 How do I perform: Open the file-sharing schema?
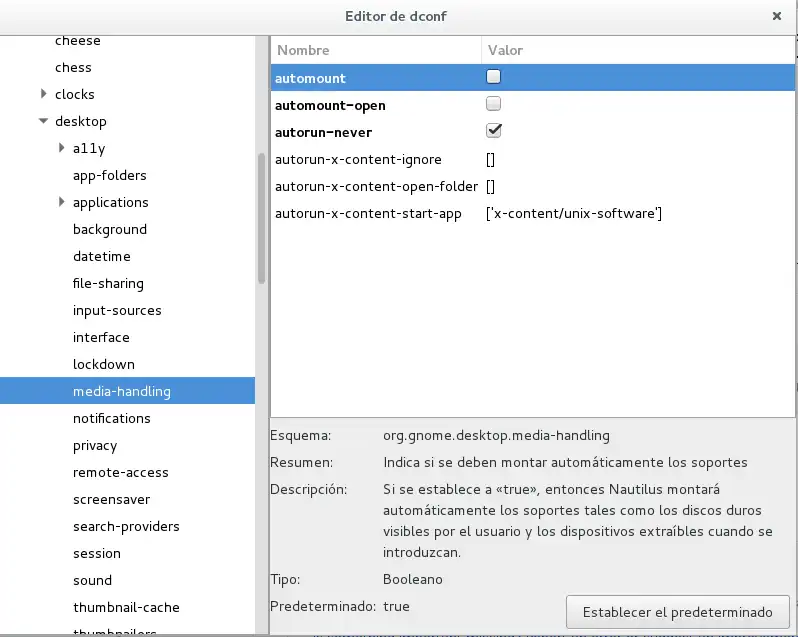tap(108, 283)
